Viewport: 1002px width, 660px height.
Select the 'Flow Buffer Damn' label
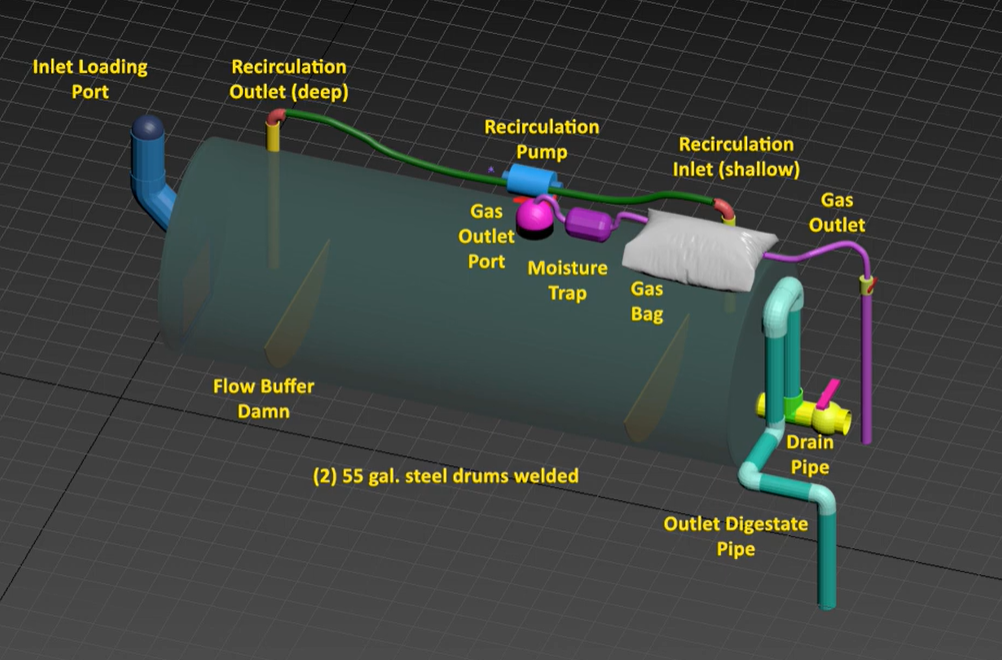click(263, 399)
